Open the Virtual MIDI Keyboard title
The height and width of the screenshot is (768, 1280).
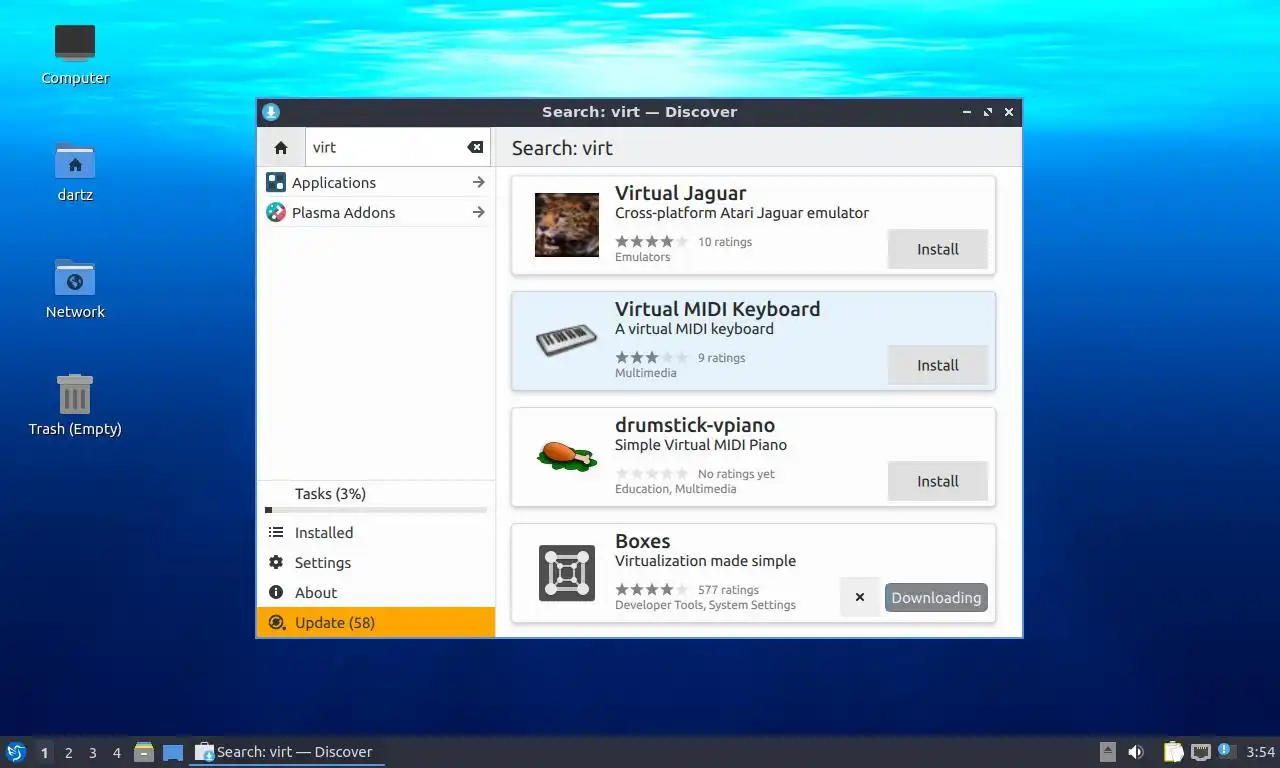tap(717, 309)
